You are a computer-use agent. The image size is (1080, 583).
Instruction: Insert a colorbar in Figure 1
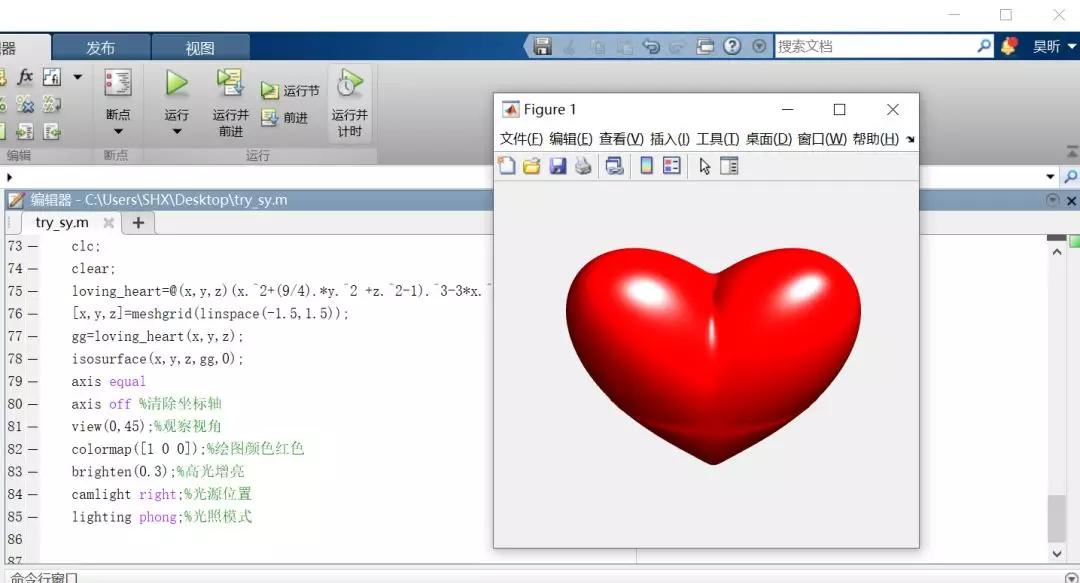point(645,165)
